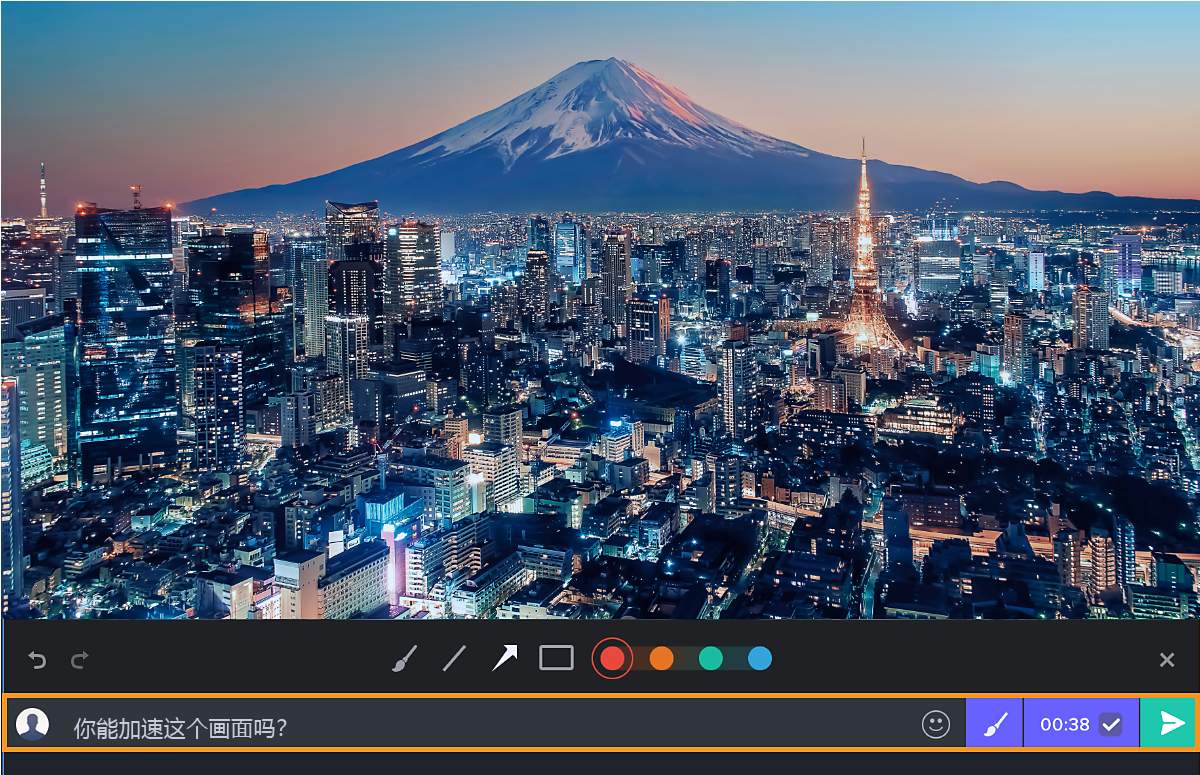Image resolution: width=1200 pixels, height=775 pixels.
Task: Select the Rectangle shape tool
Action: click(x=556, y=658)
